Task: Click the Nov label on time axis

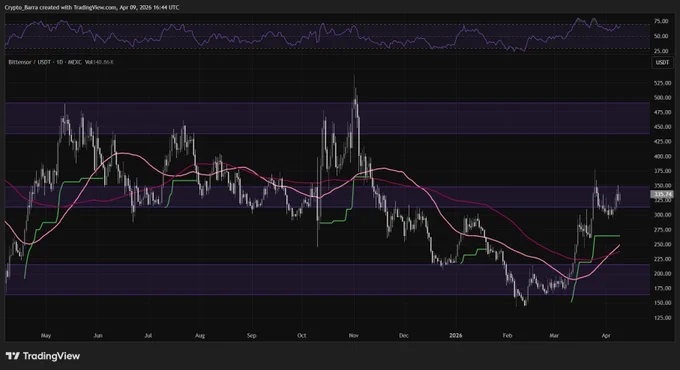Action: 353,336
